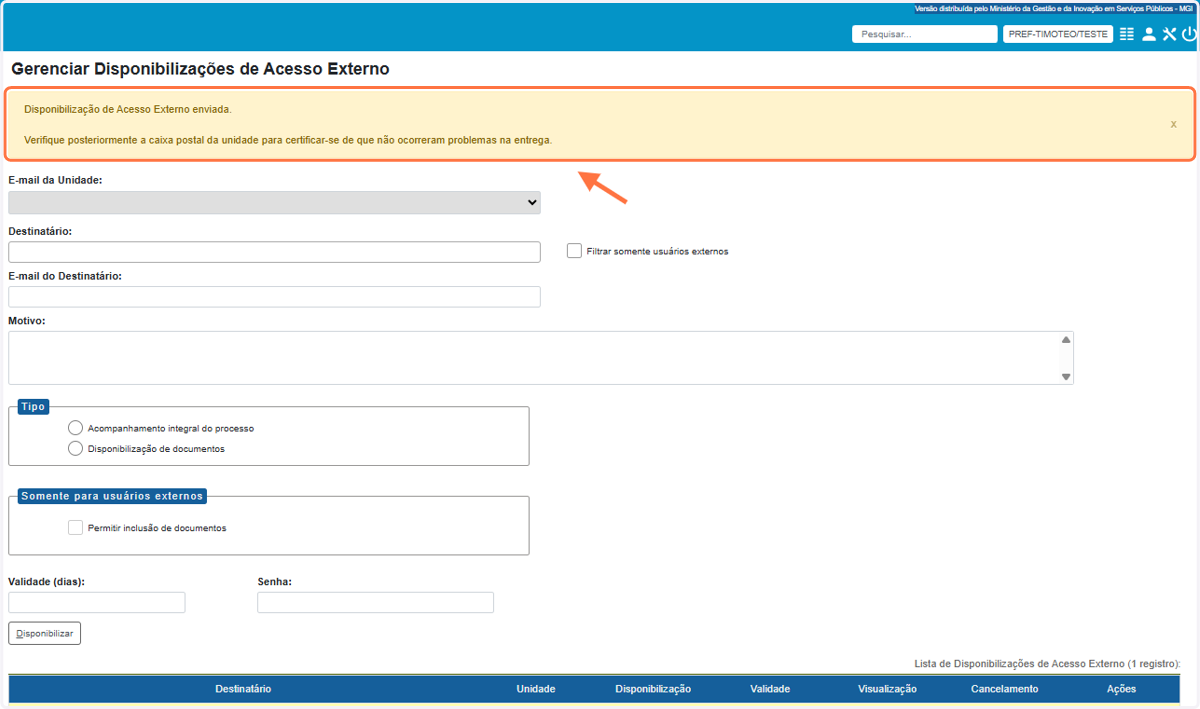The height and width of the screenshot is (709, 1200).
Task: Click the Destinatário column header
Action: pyautogui.click(x=243, y=689)
